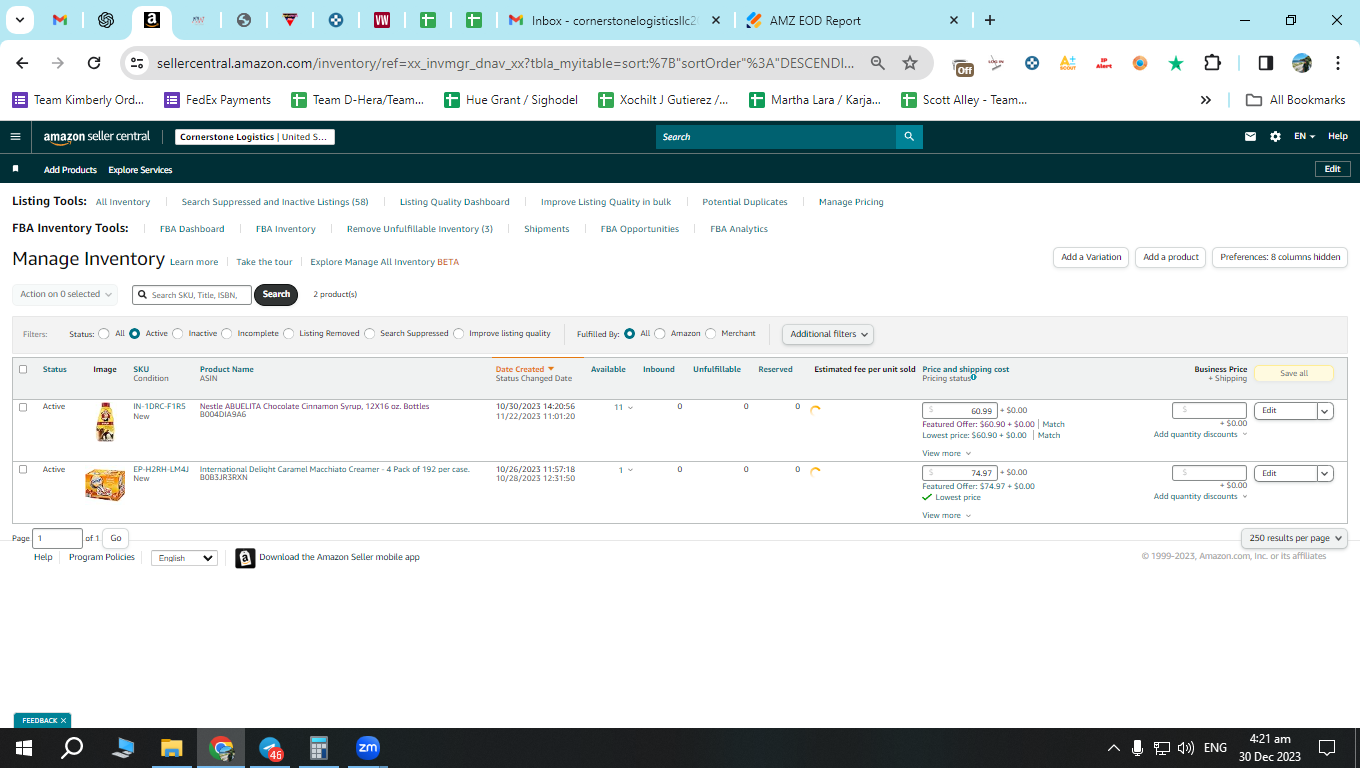
Task: Expand View more under the 60.99 price
Action: (946, 453)
